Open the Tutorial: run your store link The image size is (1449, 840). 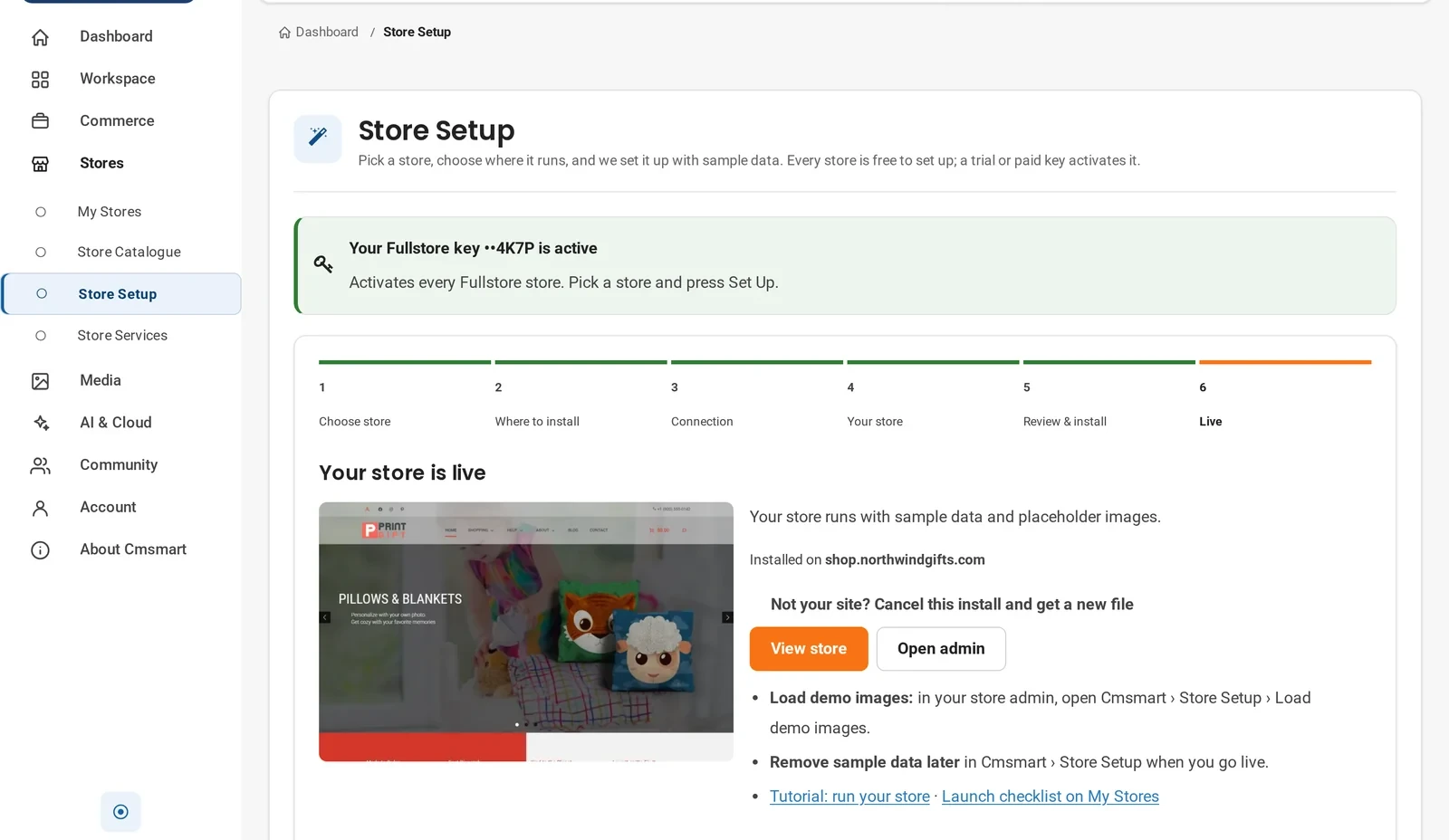point(849,797)
